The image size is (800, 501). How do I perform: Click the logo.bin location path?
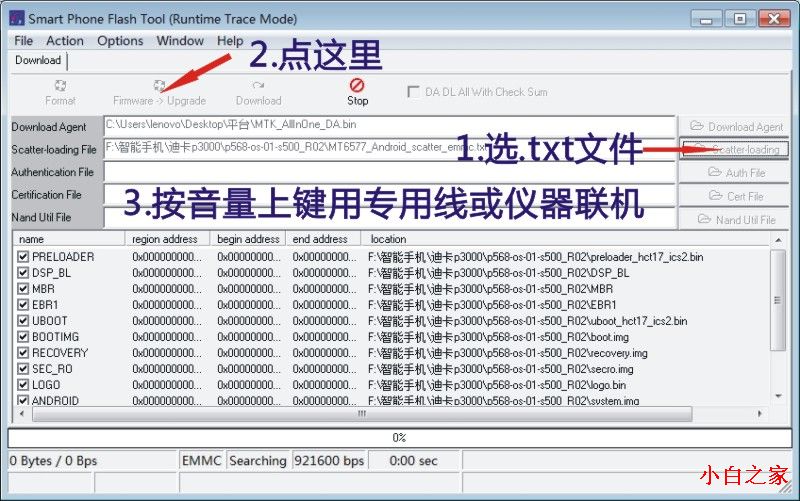coord(497,385)
